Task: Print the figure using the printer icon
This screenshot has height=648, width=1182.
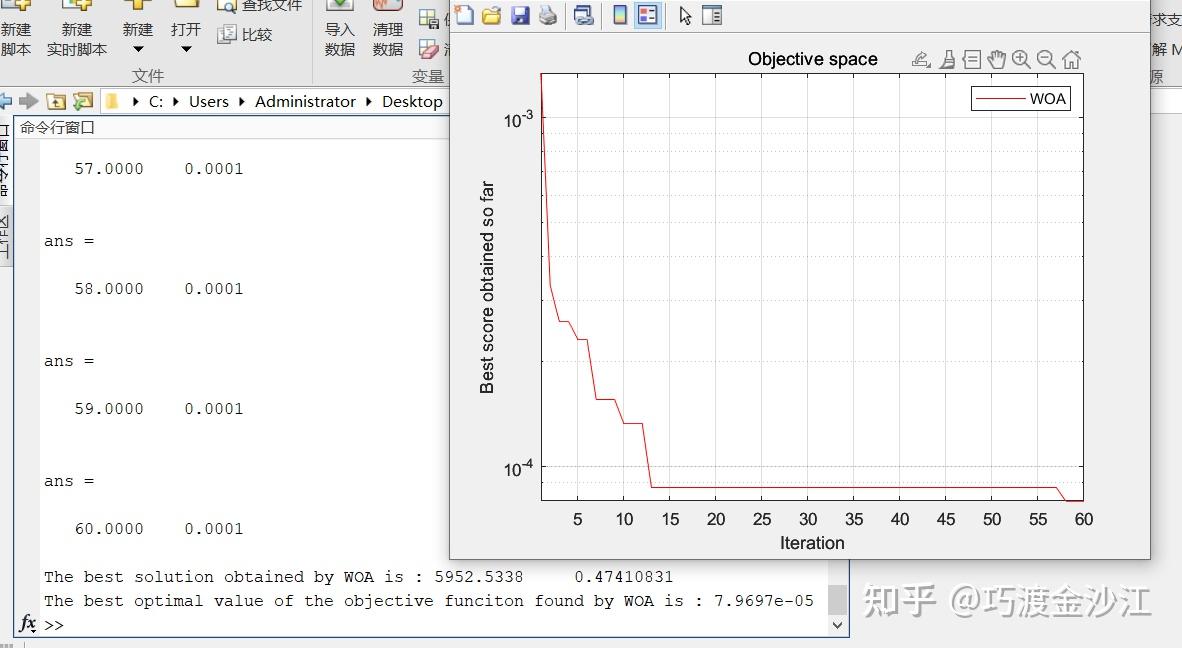Action: click(548, 15)
